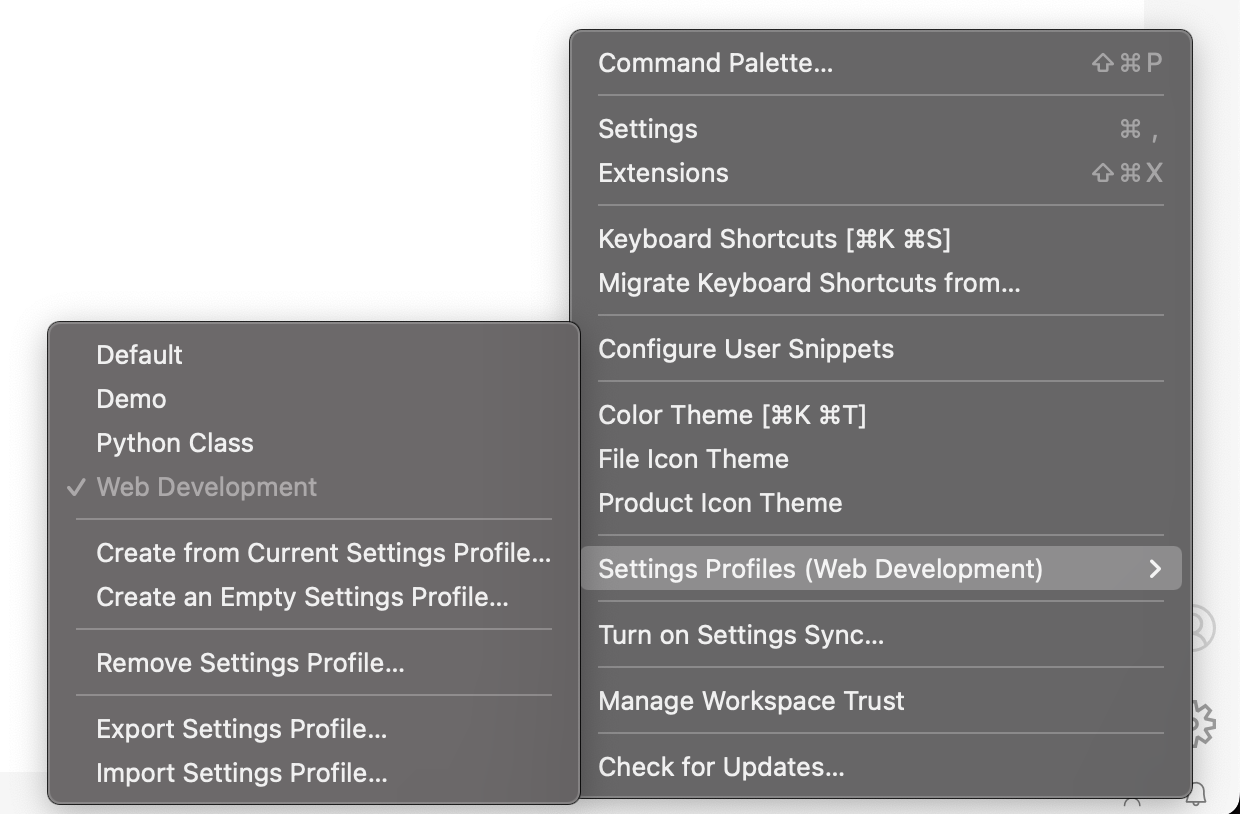1240x814 pixels.
Task: Select Configure User Snippets
Action: [x=745, y=348]
